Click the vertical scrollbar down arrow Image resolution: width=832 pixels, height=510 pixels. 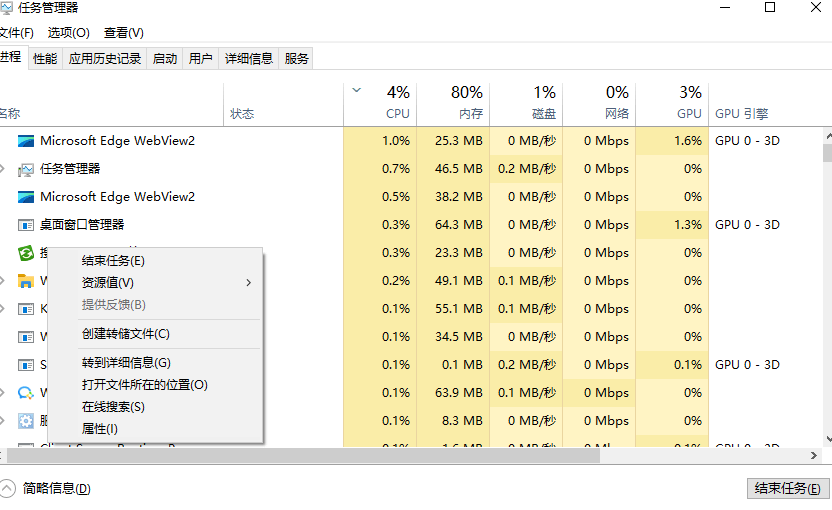coord(828,439)
